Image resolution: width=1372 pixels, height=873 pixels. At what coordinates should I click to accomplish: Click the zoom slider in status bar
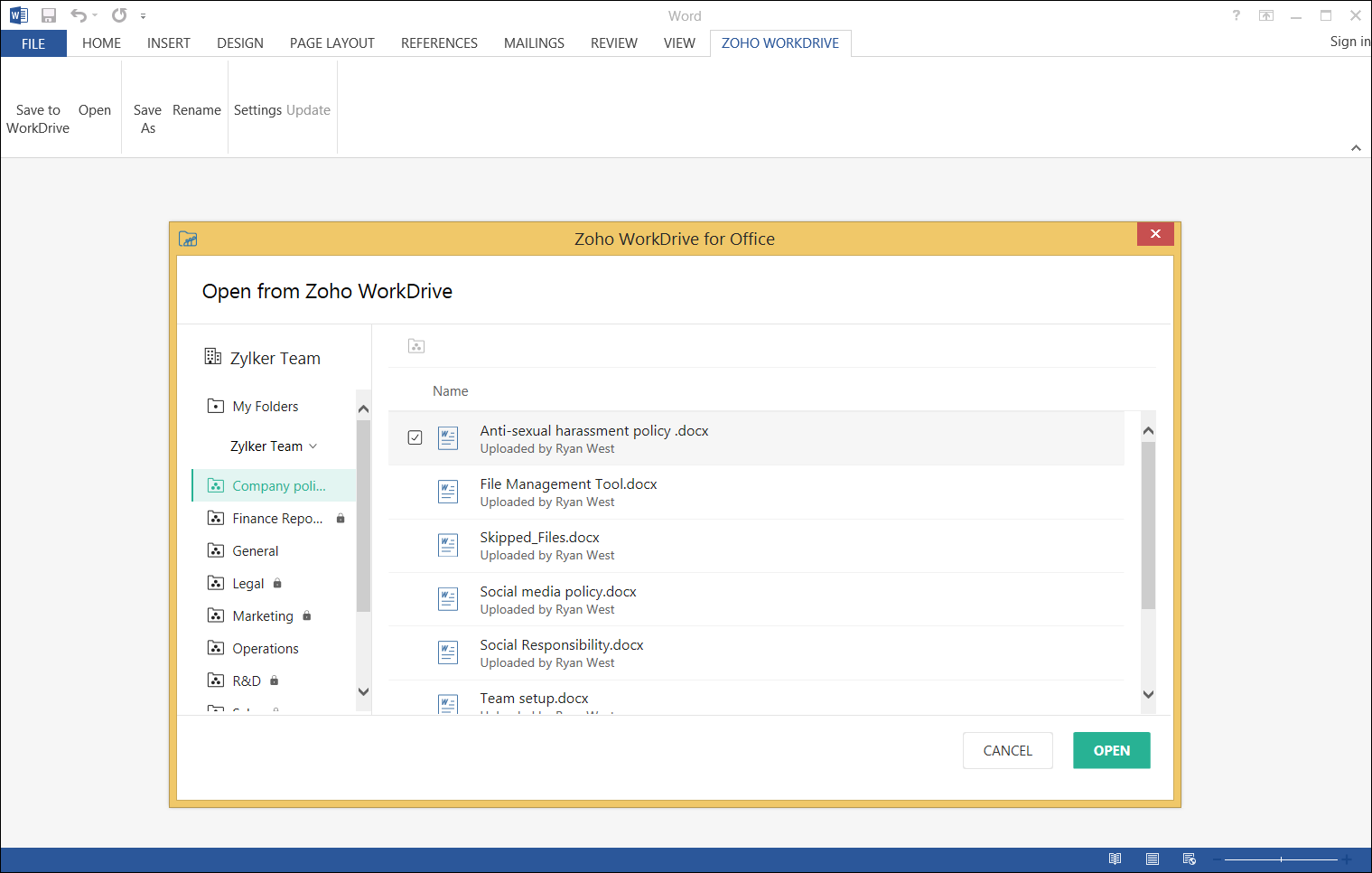pyautogui.click(x=1281, y=859)
